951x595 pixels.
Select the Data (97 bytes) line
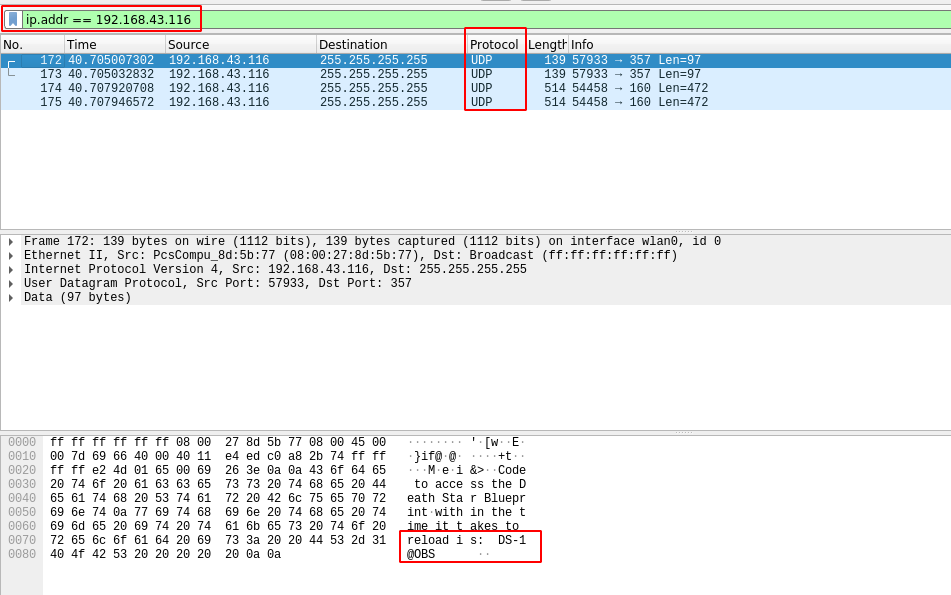(78, 297)
